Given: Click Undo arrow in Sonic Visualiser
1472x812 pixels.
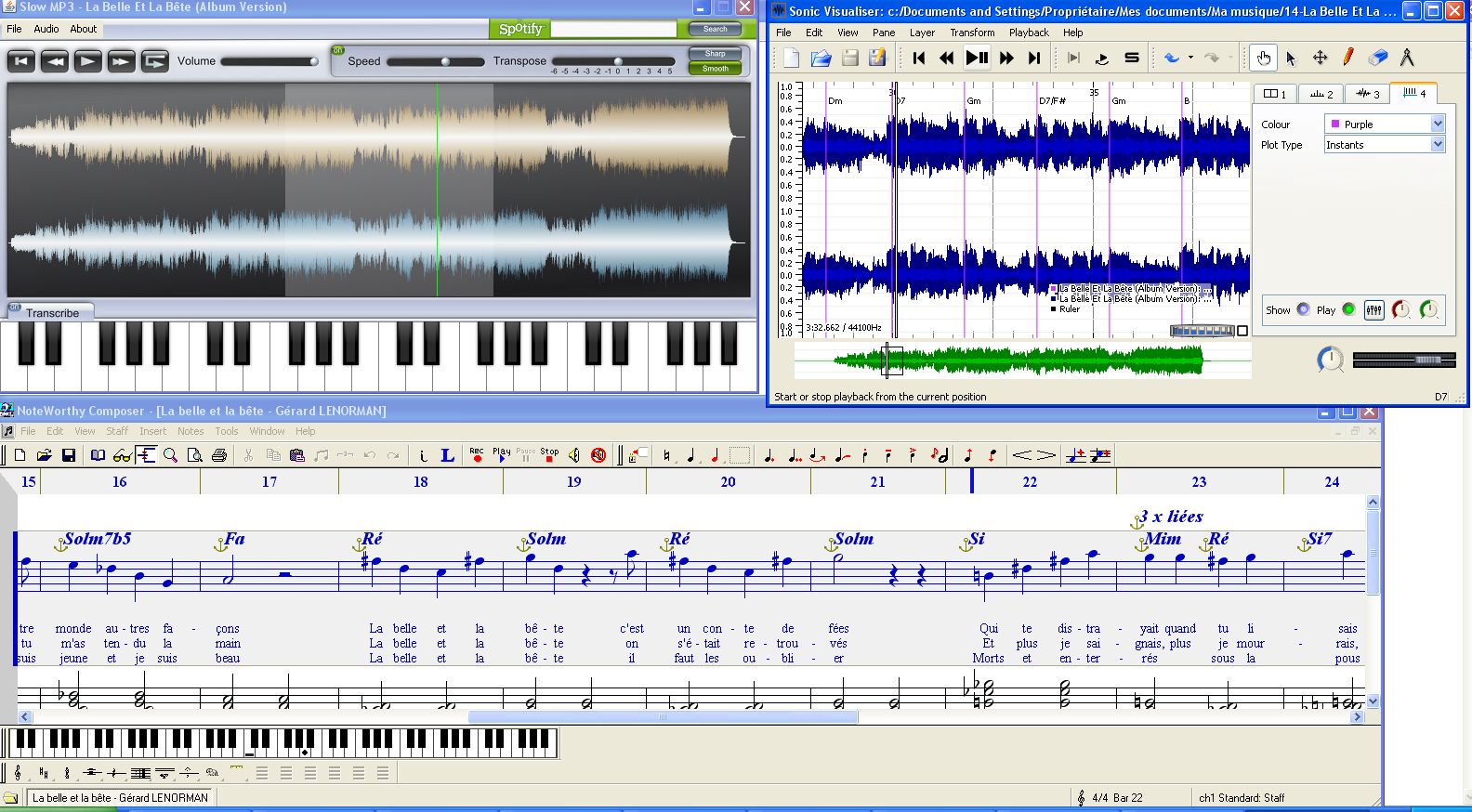Looking at the screenshot, I should (1172, 59).
